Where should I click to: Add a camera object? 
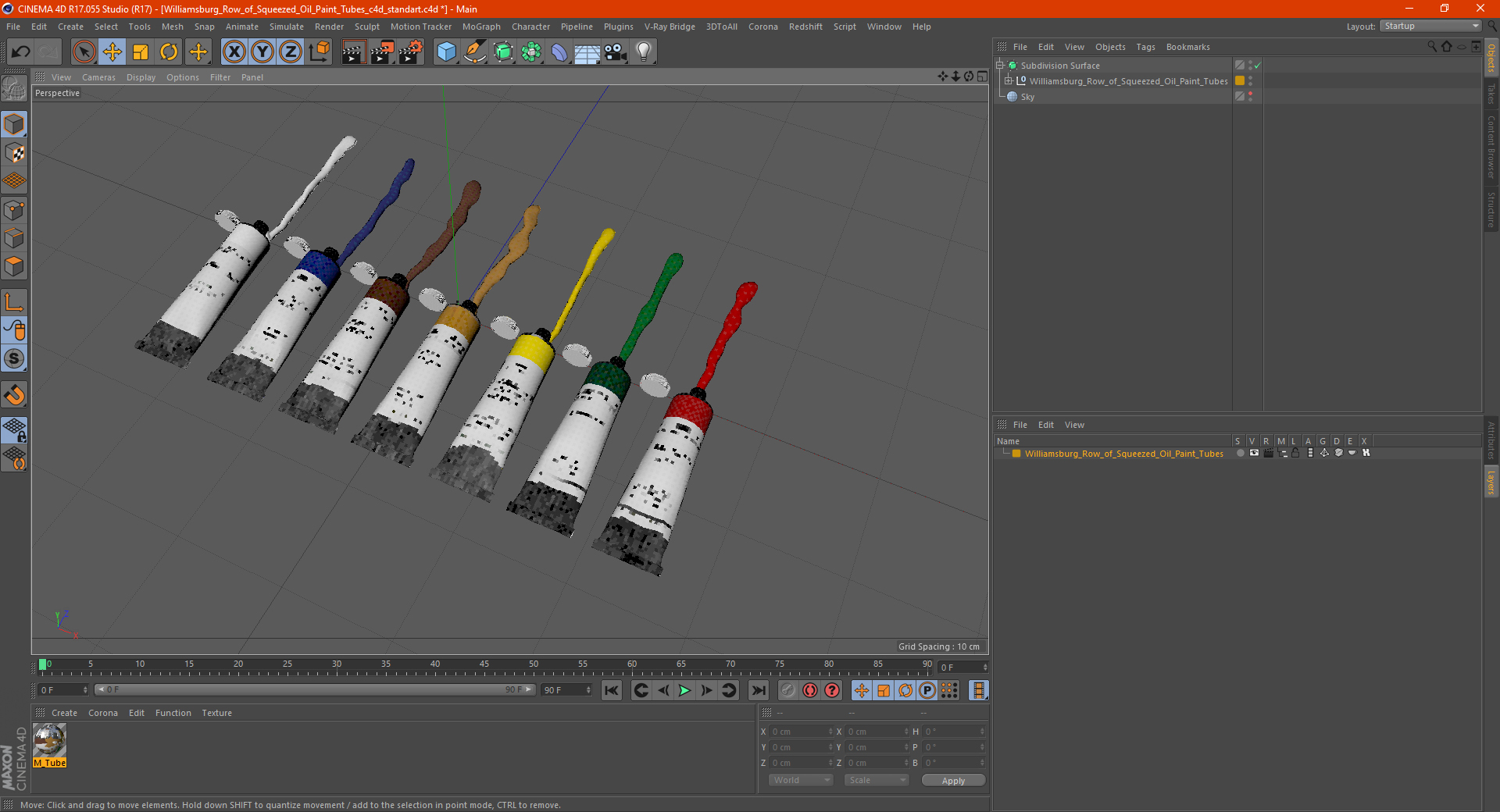616,52
